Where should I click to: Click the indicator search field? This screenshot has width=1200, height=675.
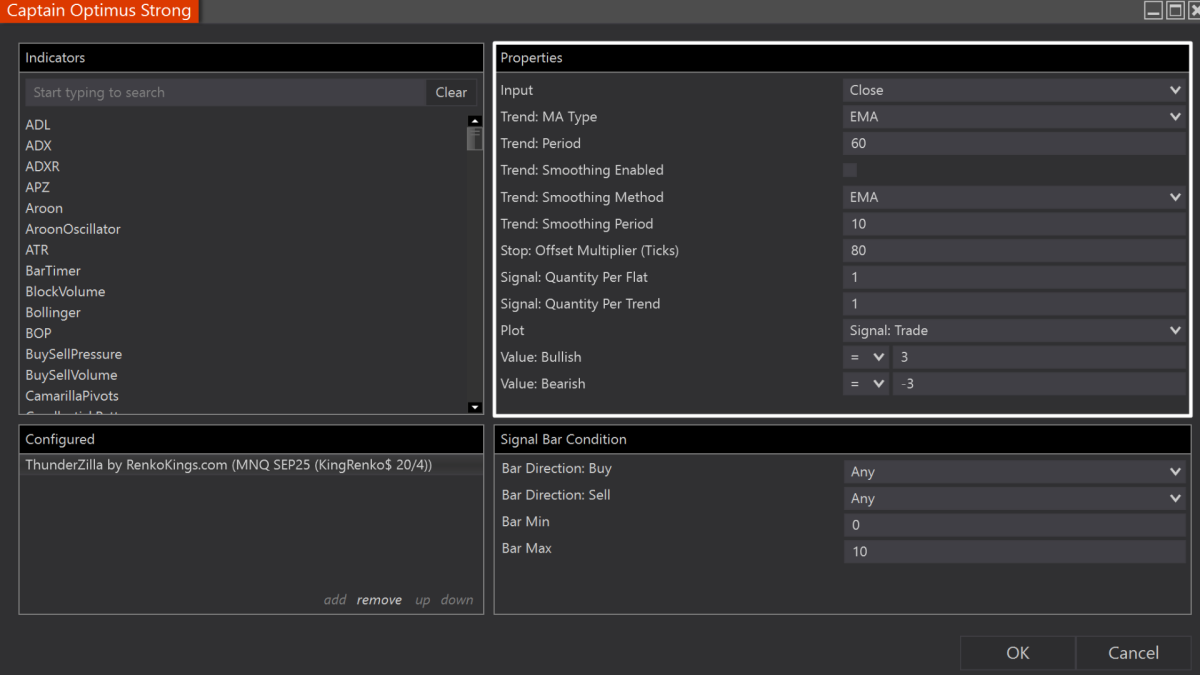[x=225, y=92]
